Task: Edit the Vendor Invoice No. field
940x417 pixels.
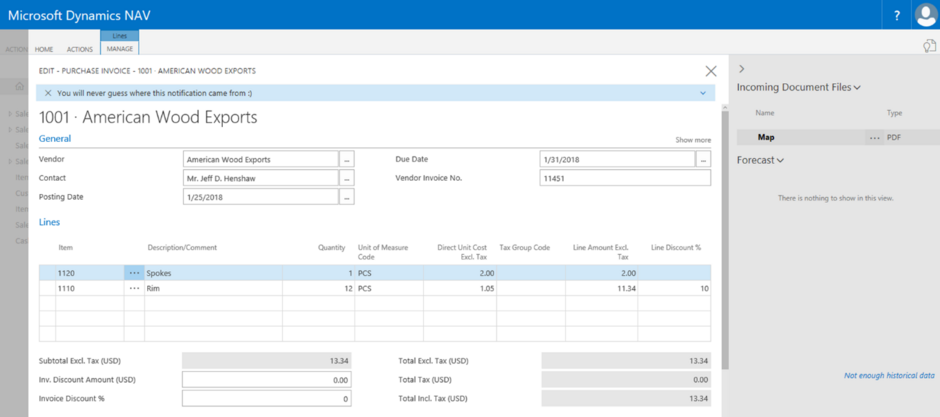Action: pos(625,178)
